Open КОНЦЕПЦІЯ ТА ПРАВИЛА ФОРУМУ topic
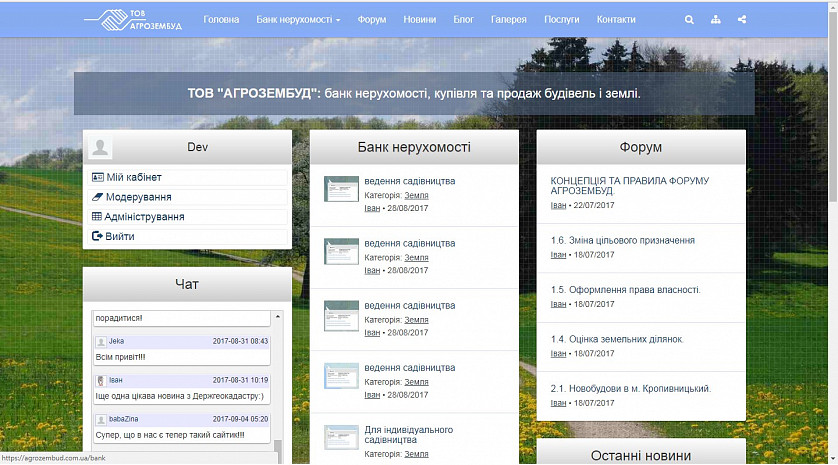Screen dimensions: 838x465 [630, 185]
